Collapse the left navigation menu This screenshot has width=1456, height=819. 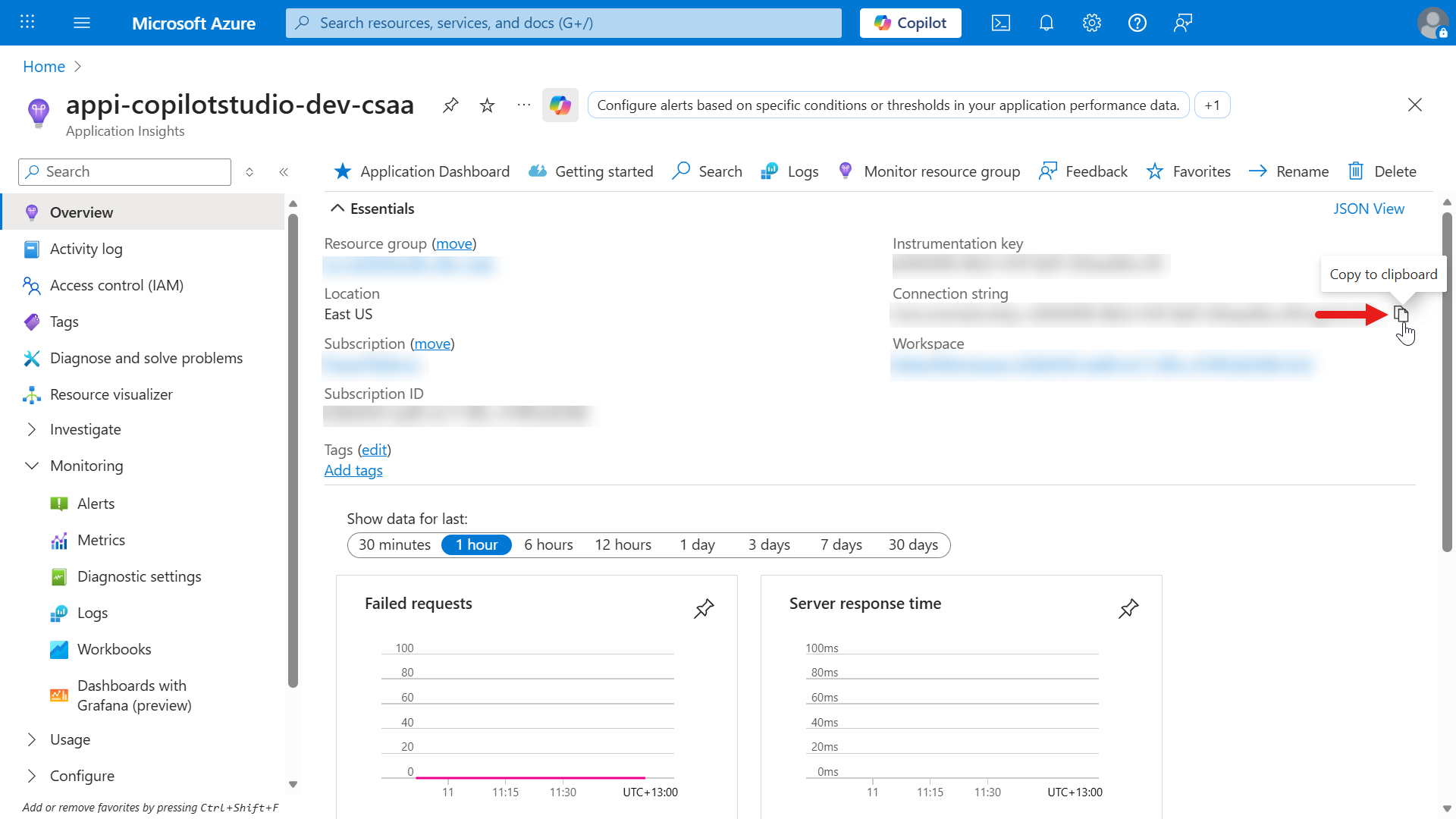coord(284,172)
